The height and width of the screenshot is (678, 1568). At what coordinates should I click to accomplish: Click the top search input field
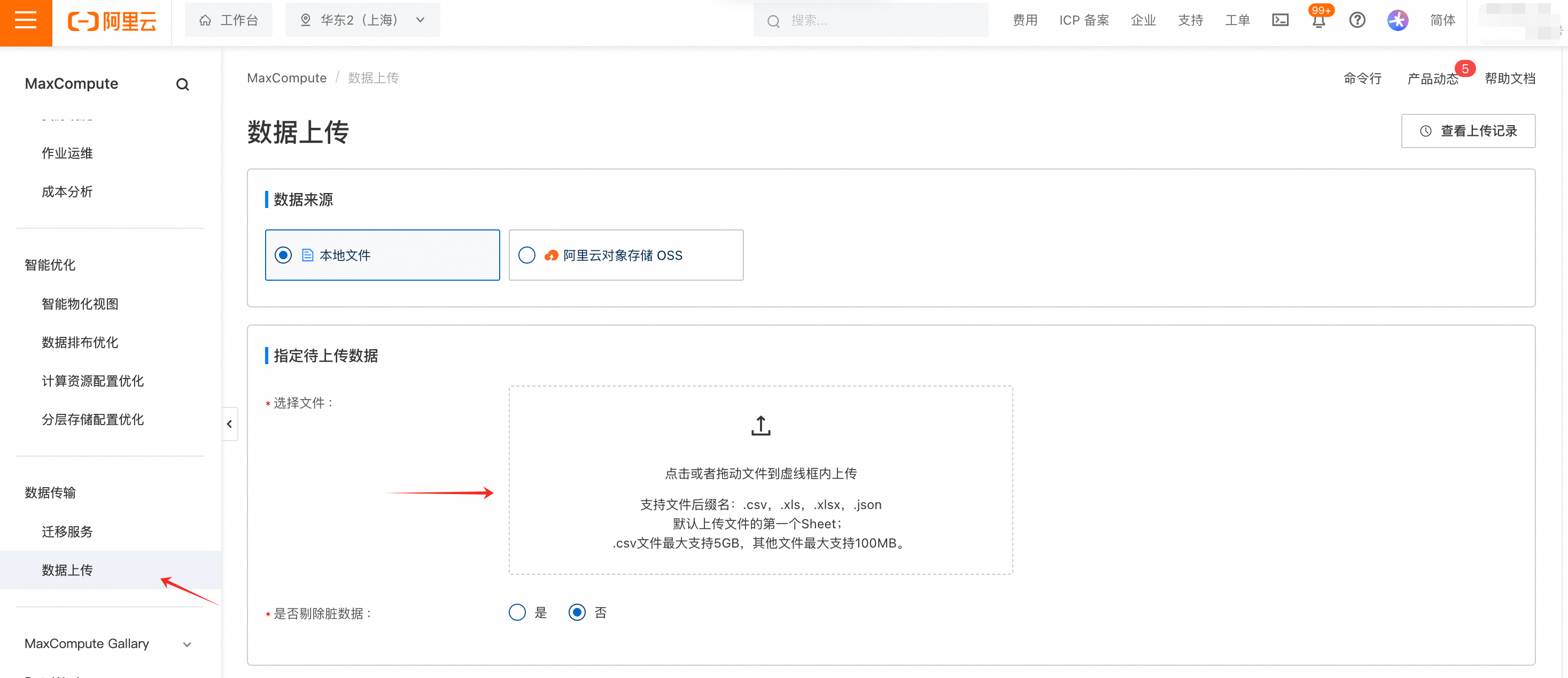coord(871,21)
